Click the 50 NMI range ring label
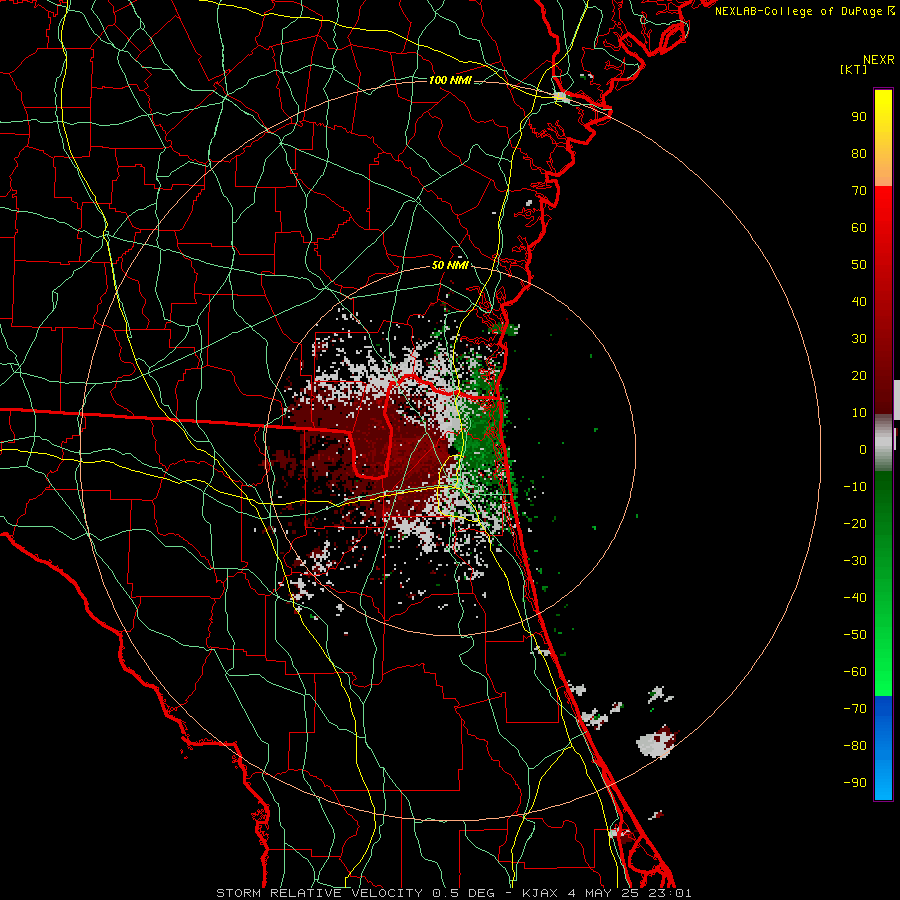 coord(450,265)
